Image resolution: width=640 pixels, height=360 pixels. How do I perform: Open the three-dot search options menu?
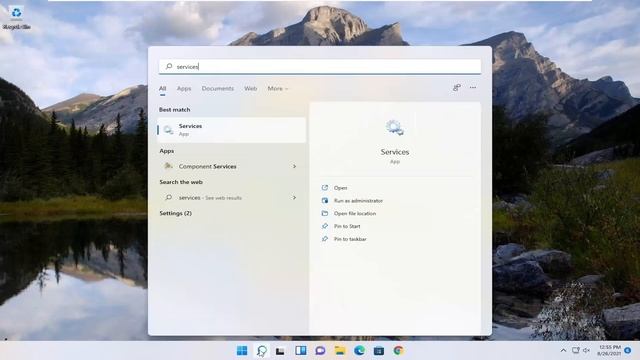473,87
